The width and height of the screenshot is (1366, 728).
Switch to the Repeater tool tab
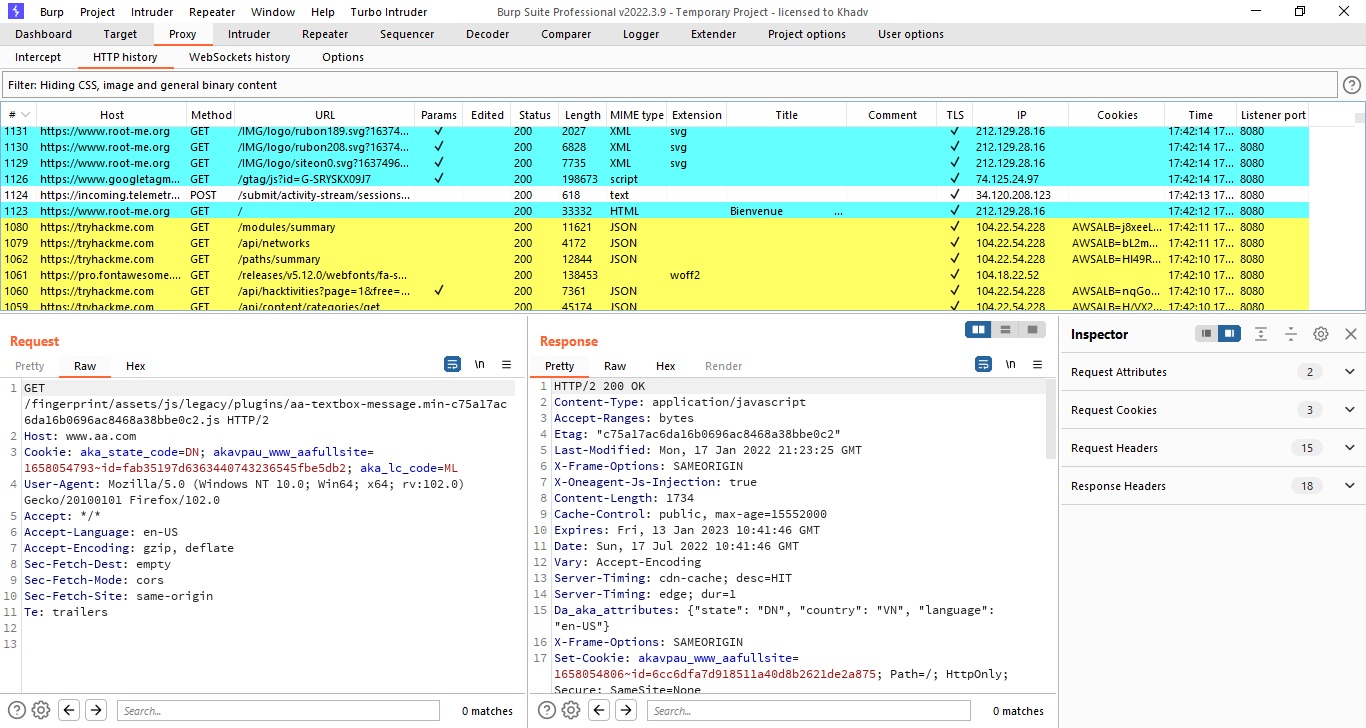[x=325, y=34]
